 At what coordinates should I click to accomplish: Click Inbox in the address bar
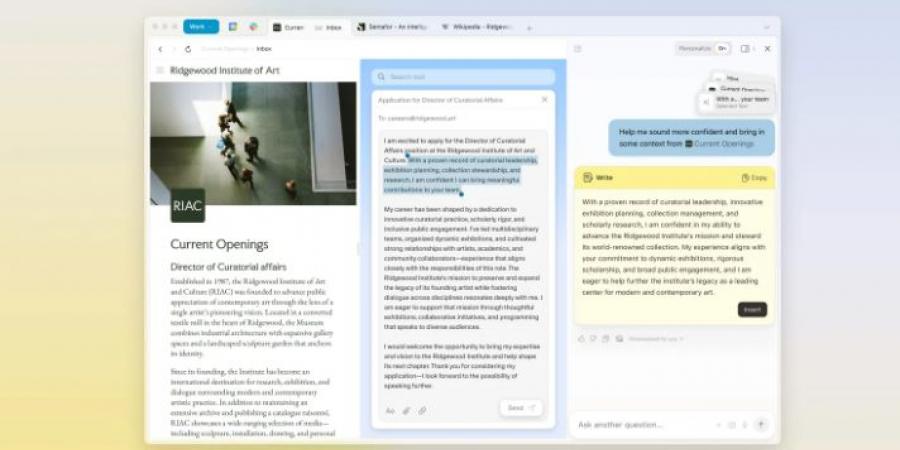(264, 49)
